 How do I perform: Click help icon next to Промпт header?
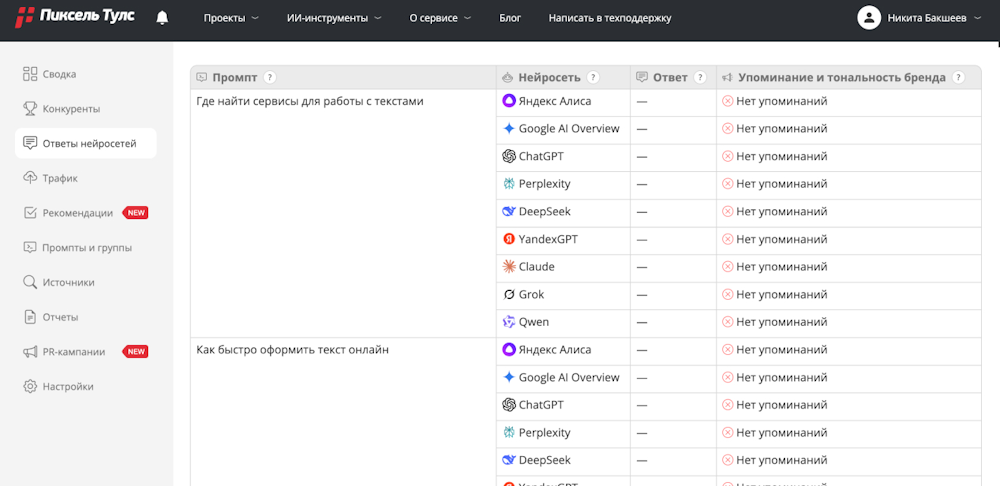(x=270, y=78)
